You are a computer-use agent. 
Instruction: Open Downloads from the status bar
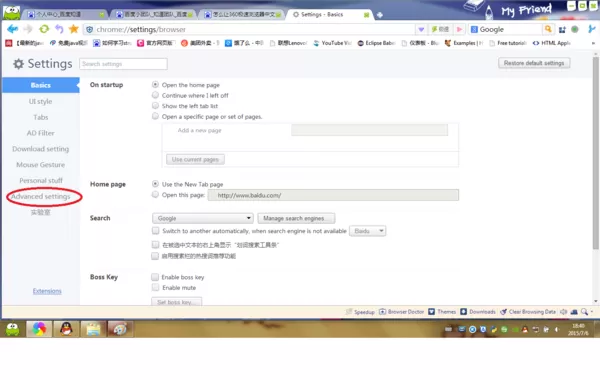[x=478, y=312]
